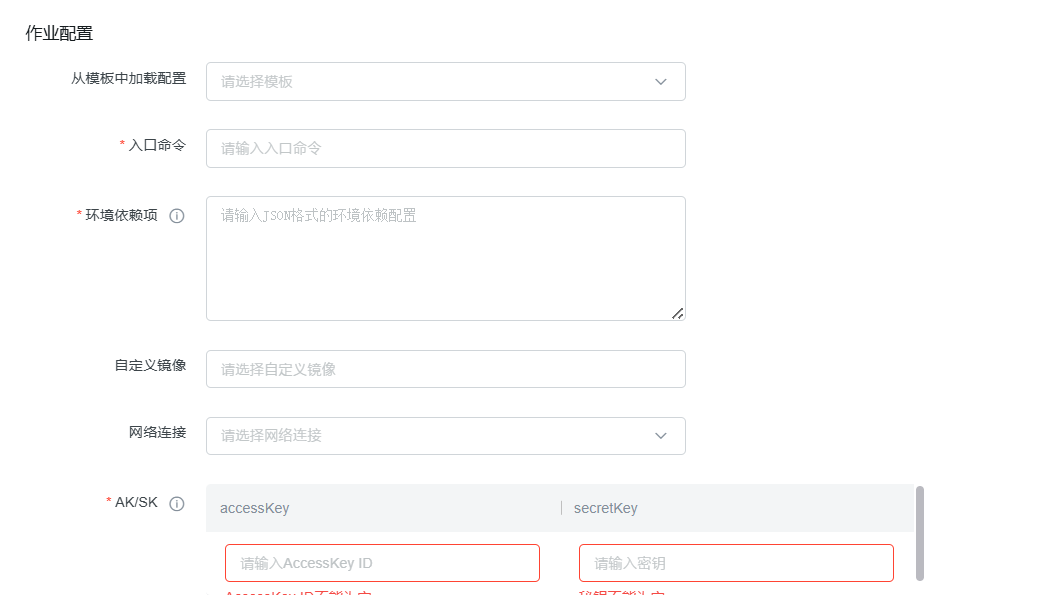
Task: Open the 网络连接 select field
Action: pyautogui.click(x=430, y=436)
